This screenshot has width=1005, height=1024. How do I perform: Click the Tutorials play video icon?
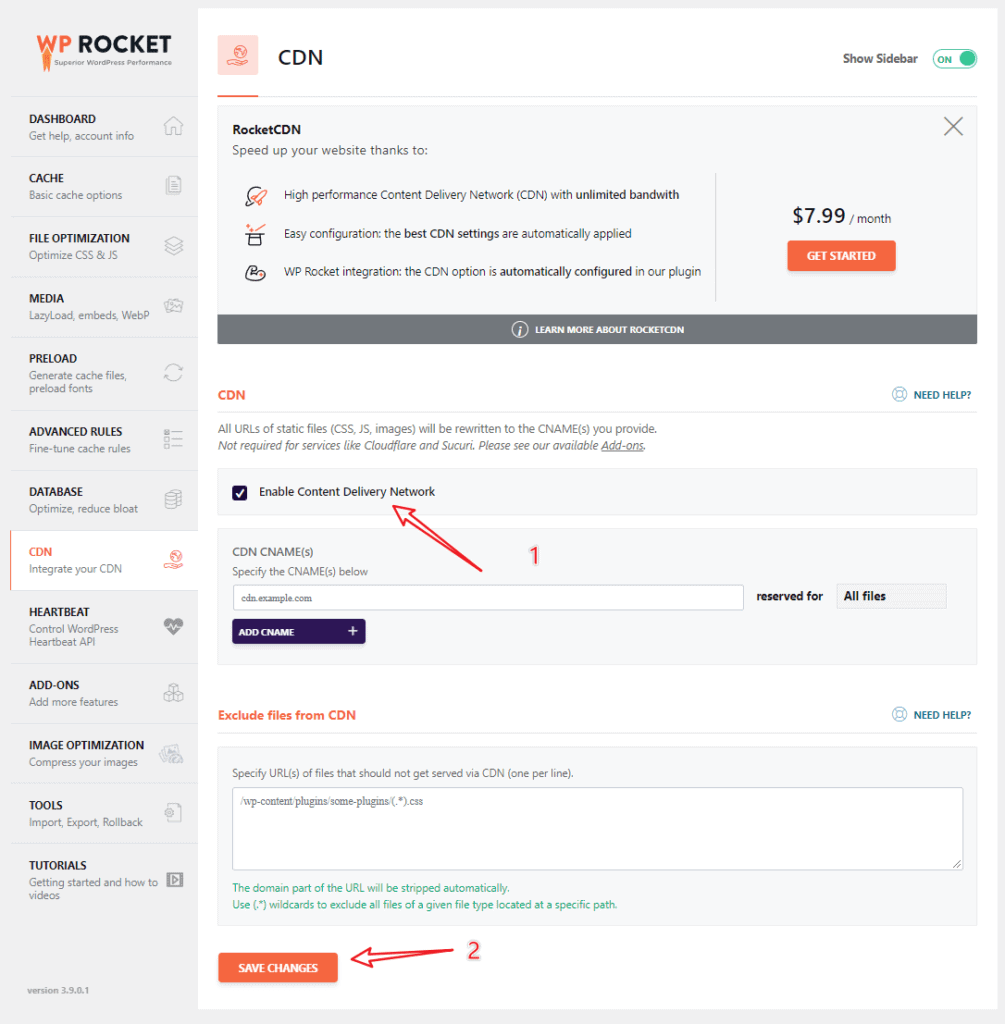[x=174, y=880]
